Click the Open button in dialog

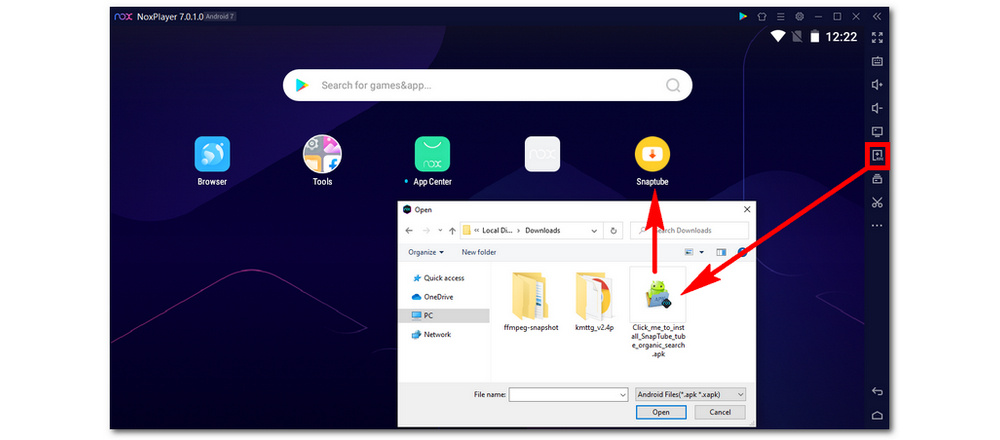click(x=661, y=412)
